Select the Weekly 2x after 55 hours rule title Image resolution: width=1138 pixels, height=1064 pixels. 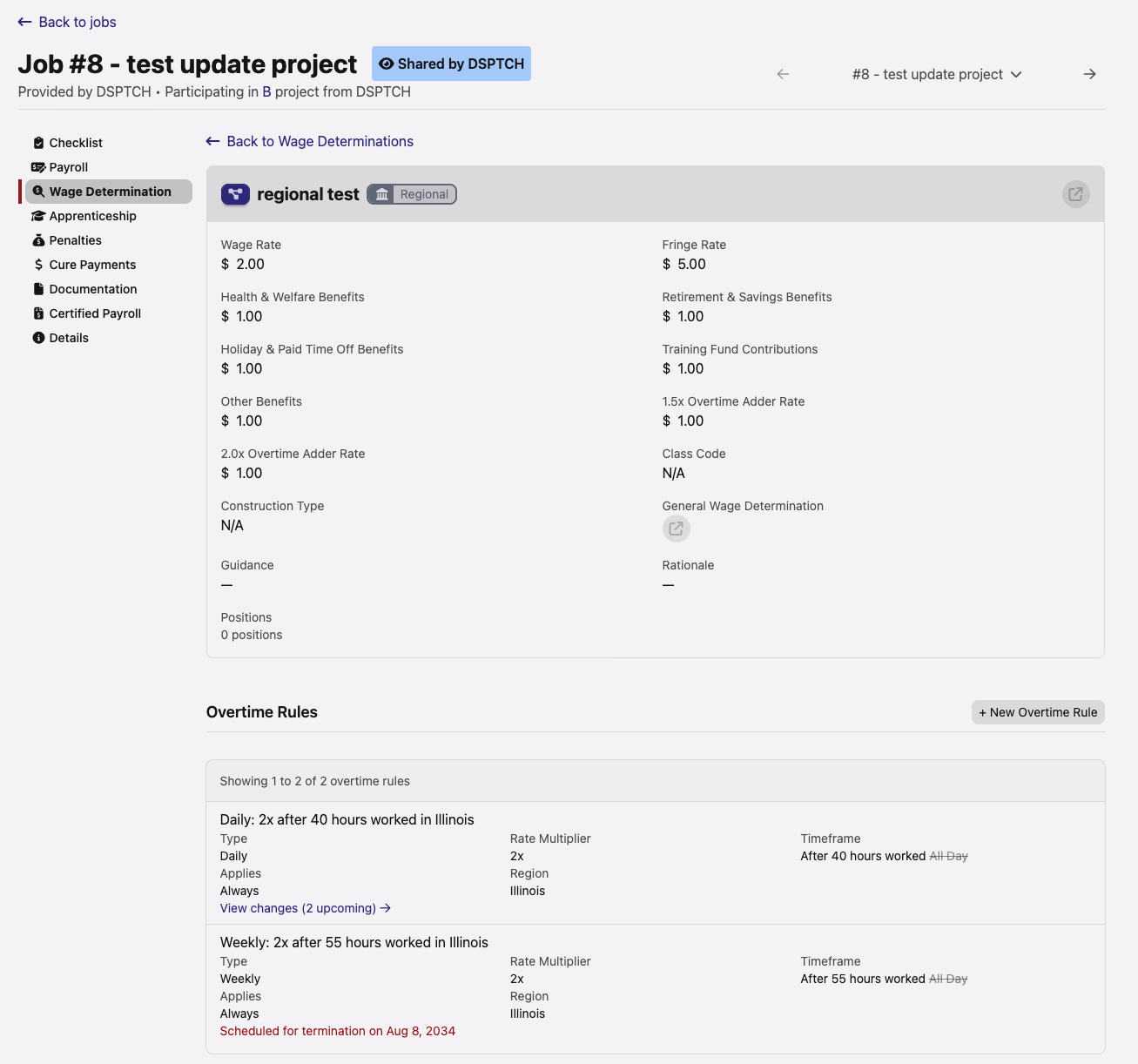pos(354,942)
